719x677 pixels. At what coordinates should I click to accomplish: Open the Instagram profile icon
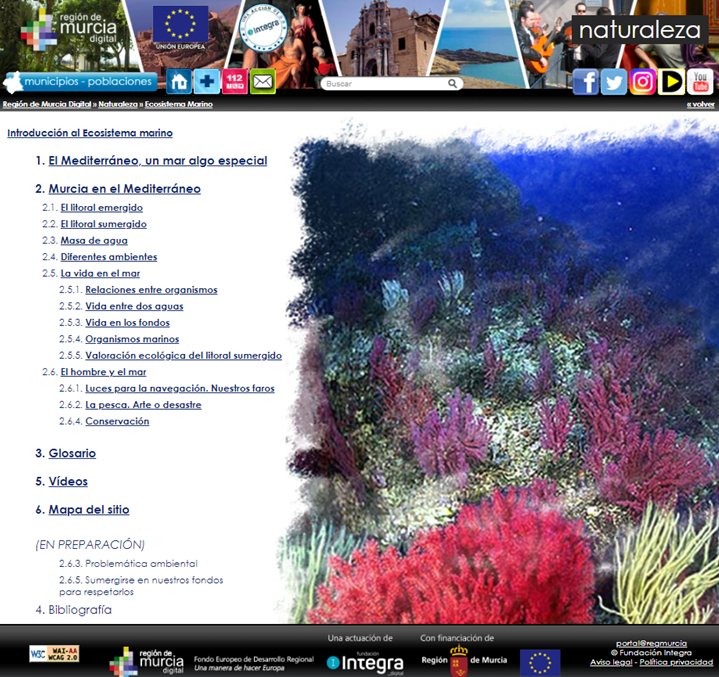pyautogui.click(x=642, y=82)
